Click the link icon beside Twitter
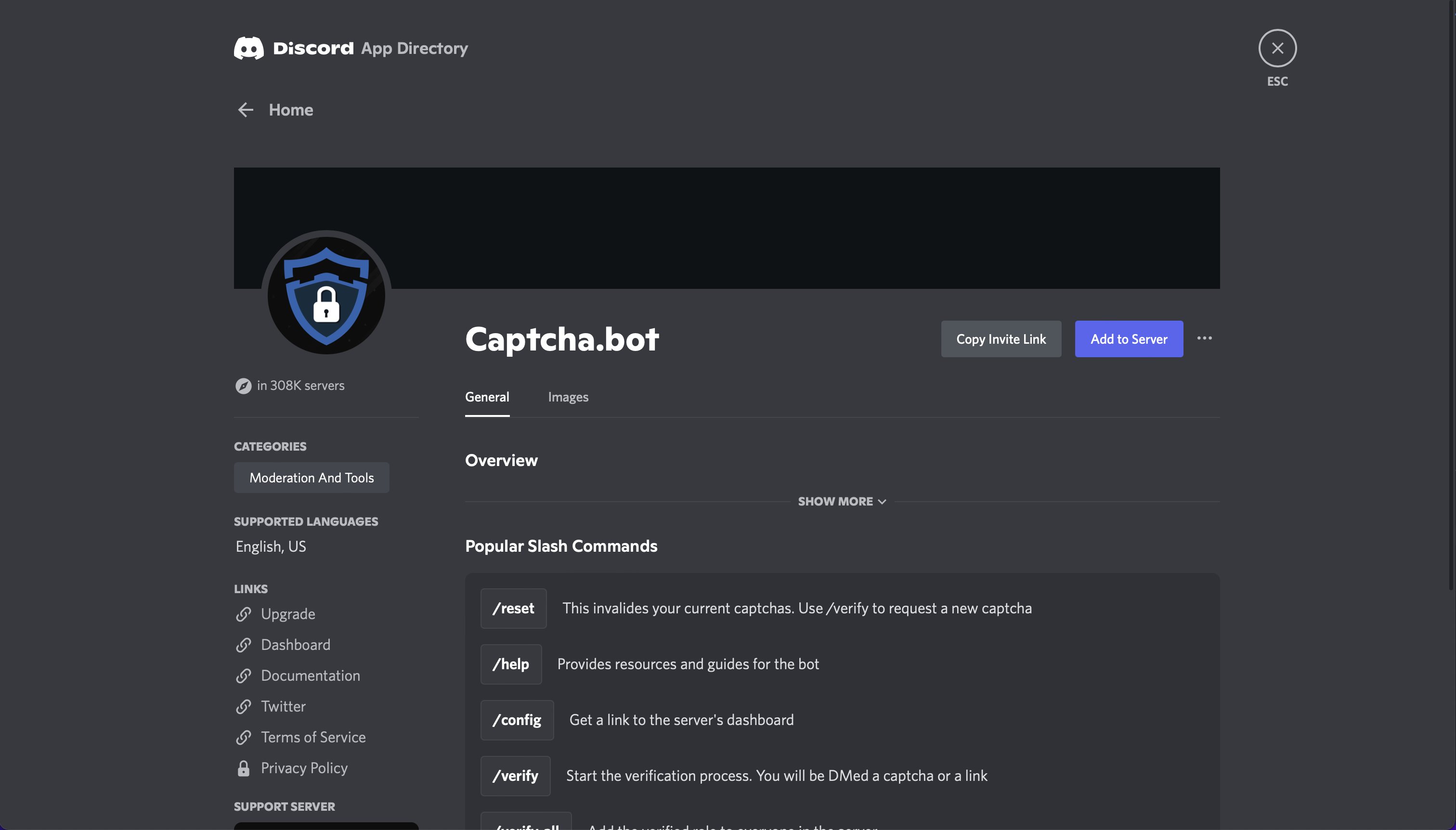The width and height of the screenshot is (1456, 830). pos(245,706)
